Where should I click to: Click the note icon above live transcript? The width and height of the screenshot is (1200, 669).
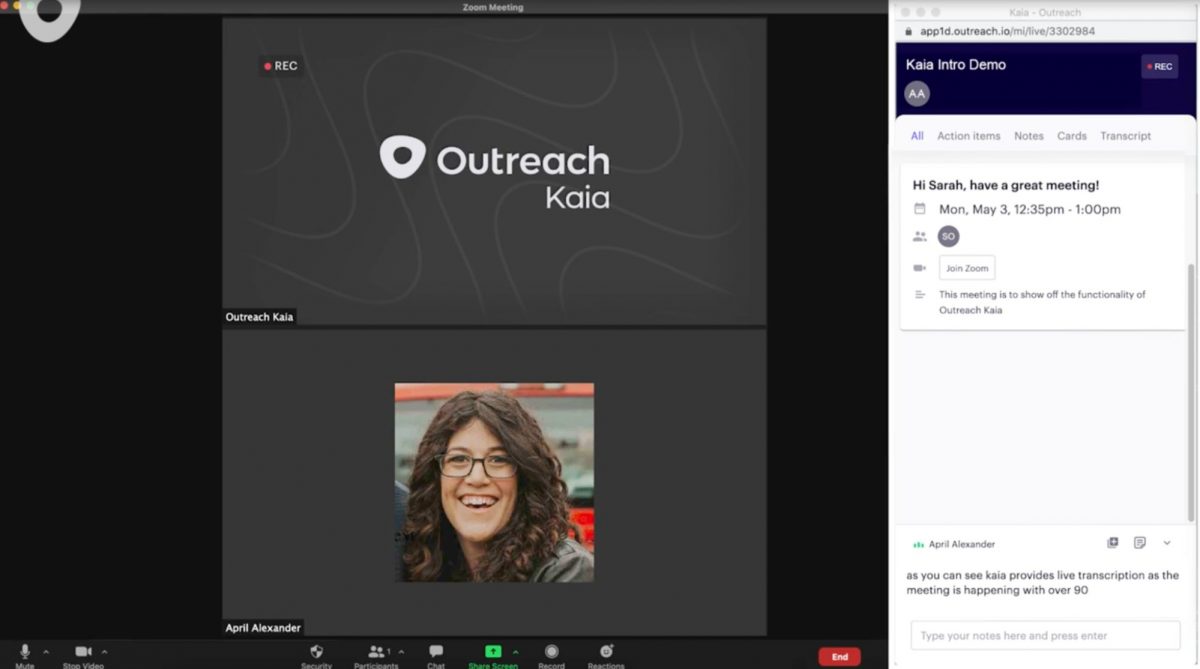tap(1139, 543)
